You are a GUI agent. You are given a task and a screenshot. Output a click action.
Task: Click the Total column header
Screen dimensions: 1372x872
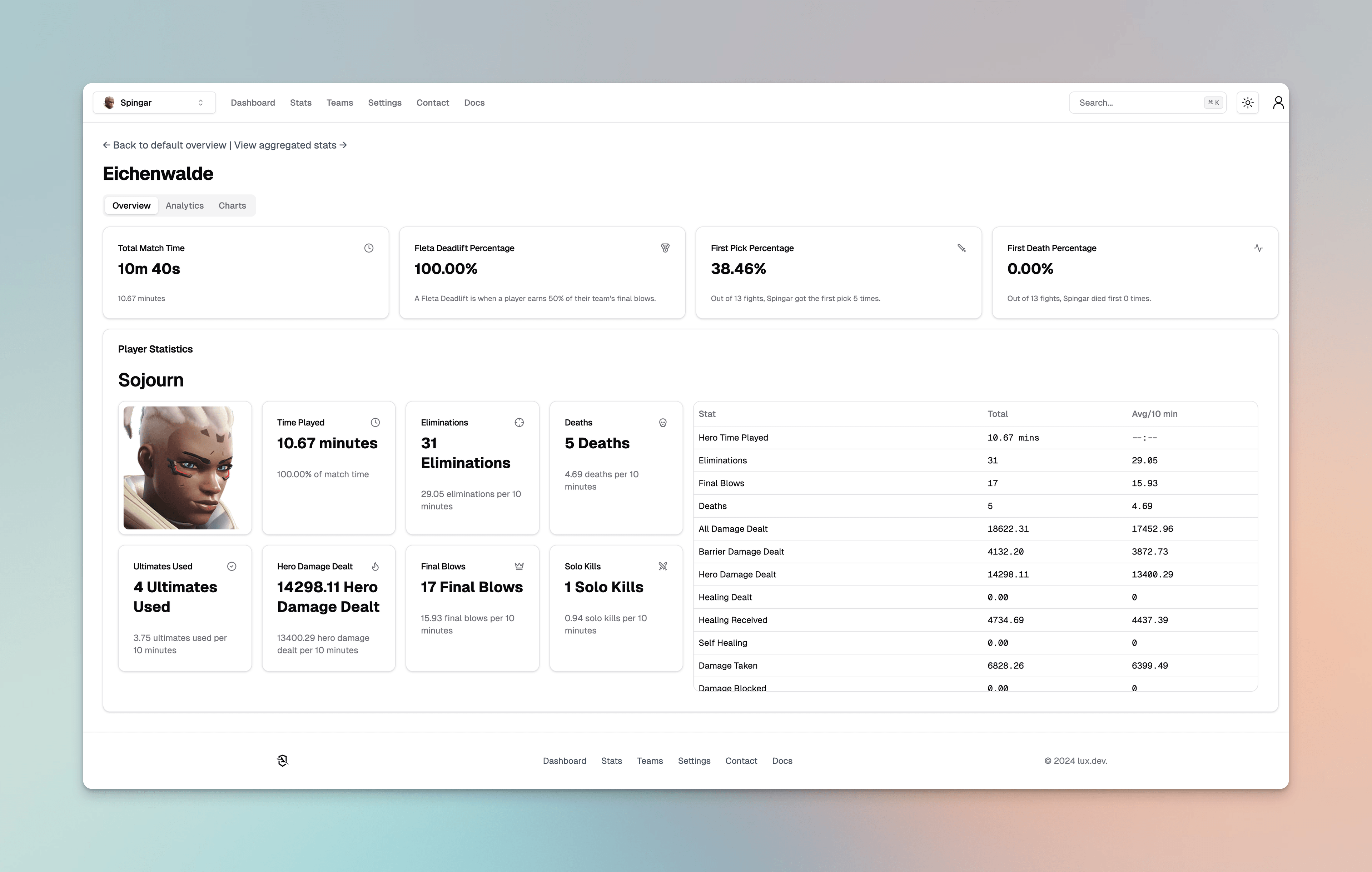(x=997, y=414)
